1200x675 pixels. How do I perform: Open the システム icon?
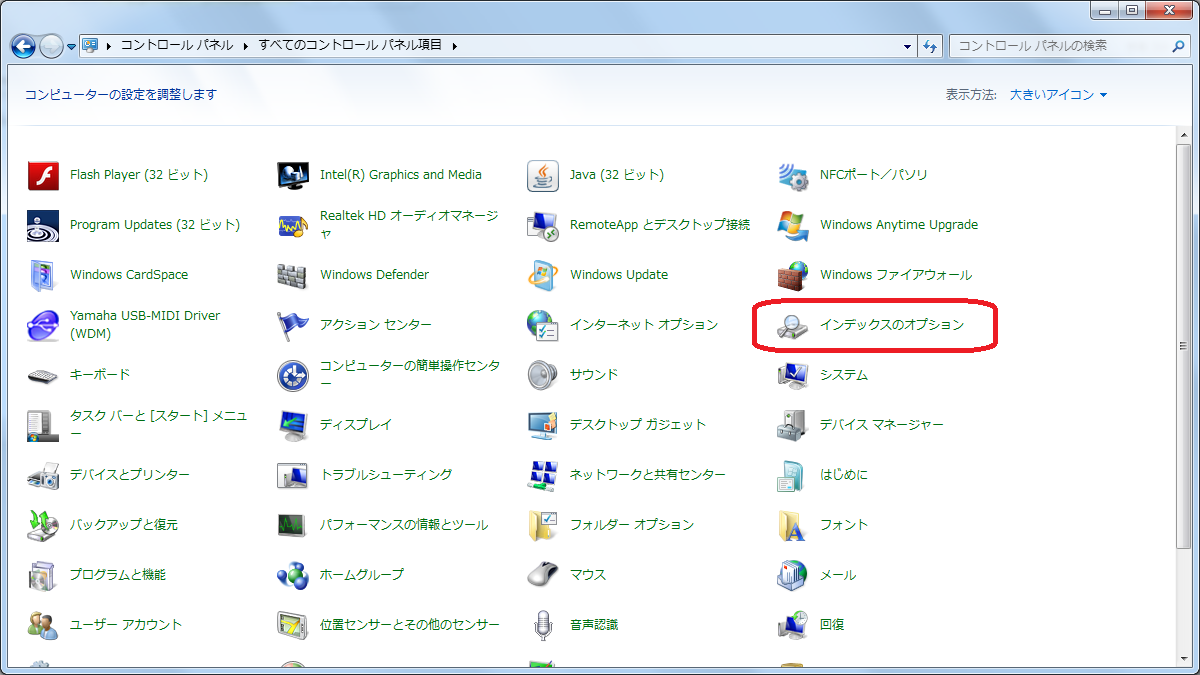[x=793, y=375]
